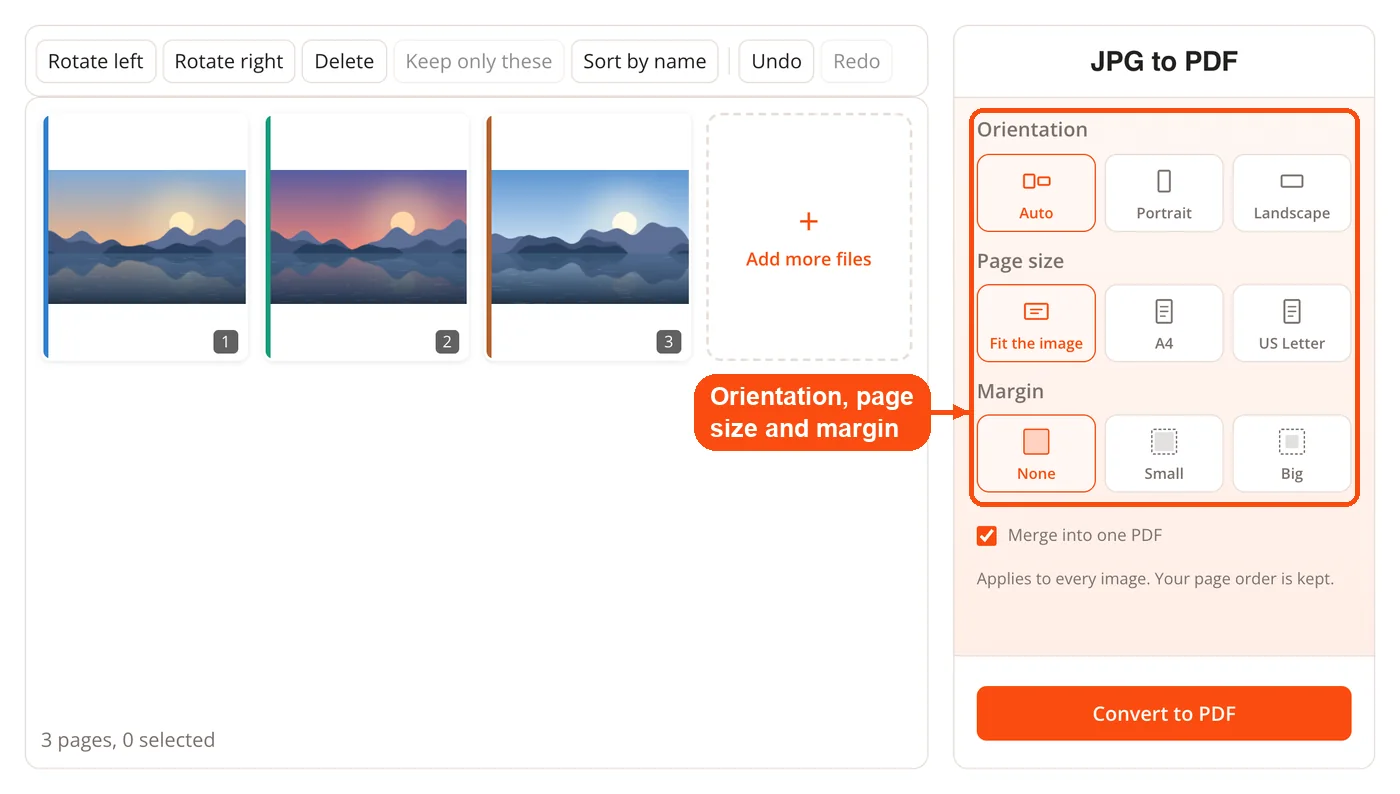Select the third image thumbnail
This screenshot has height=794, width=1400.
589,237
